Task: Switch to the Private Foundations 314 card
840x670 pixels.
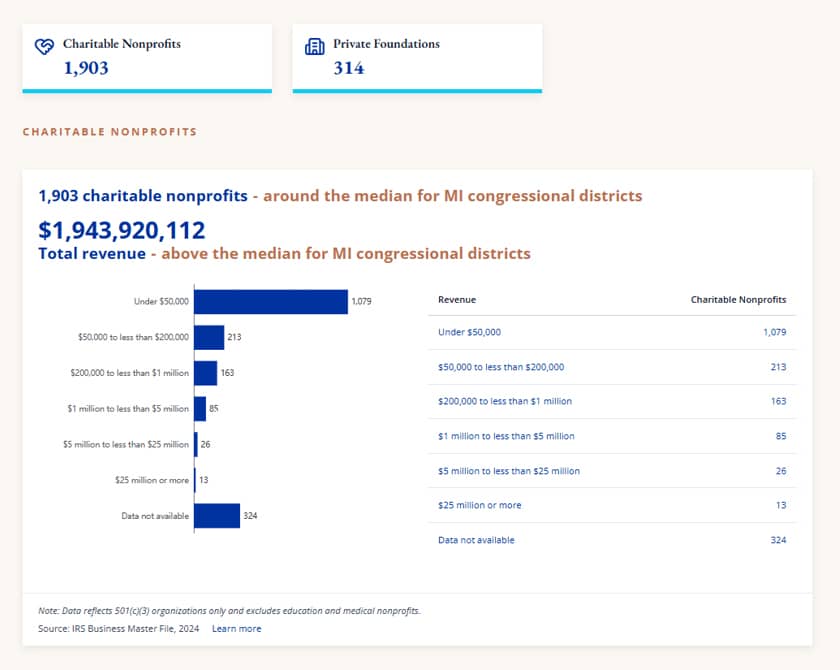Action: tap(417, 58)
